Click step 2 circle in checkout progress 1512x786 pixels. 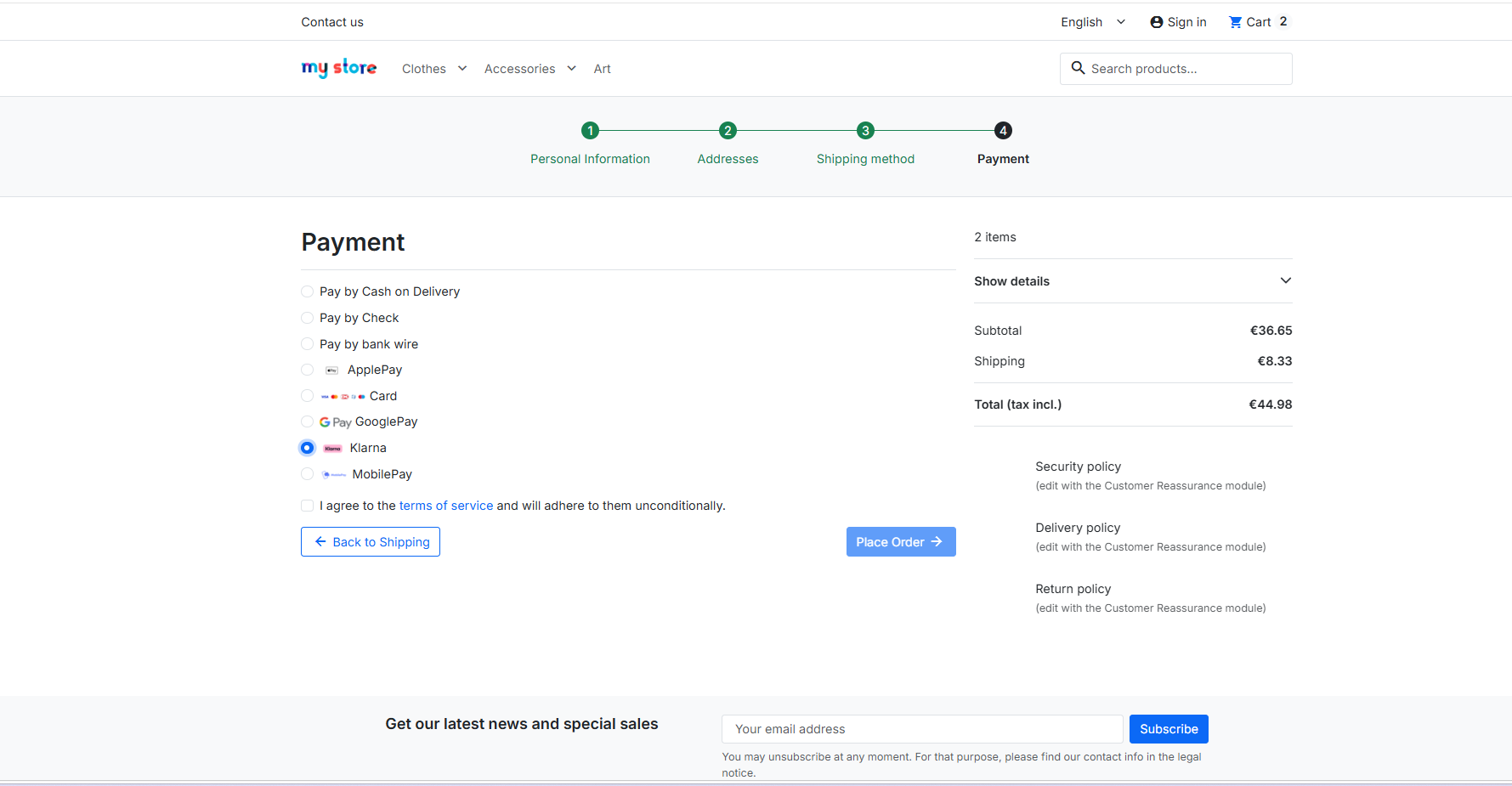click(728, 130)
